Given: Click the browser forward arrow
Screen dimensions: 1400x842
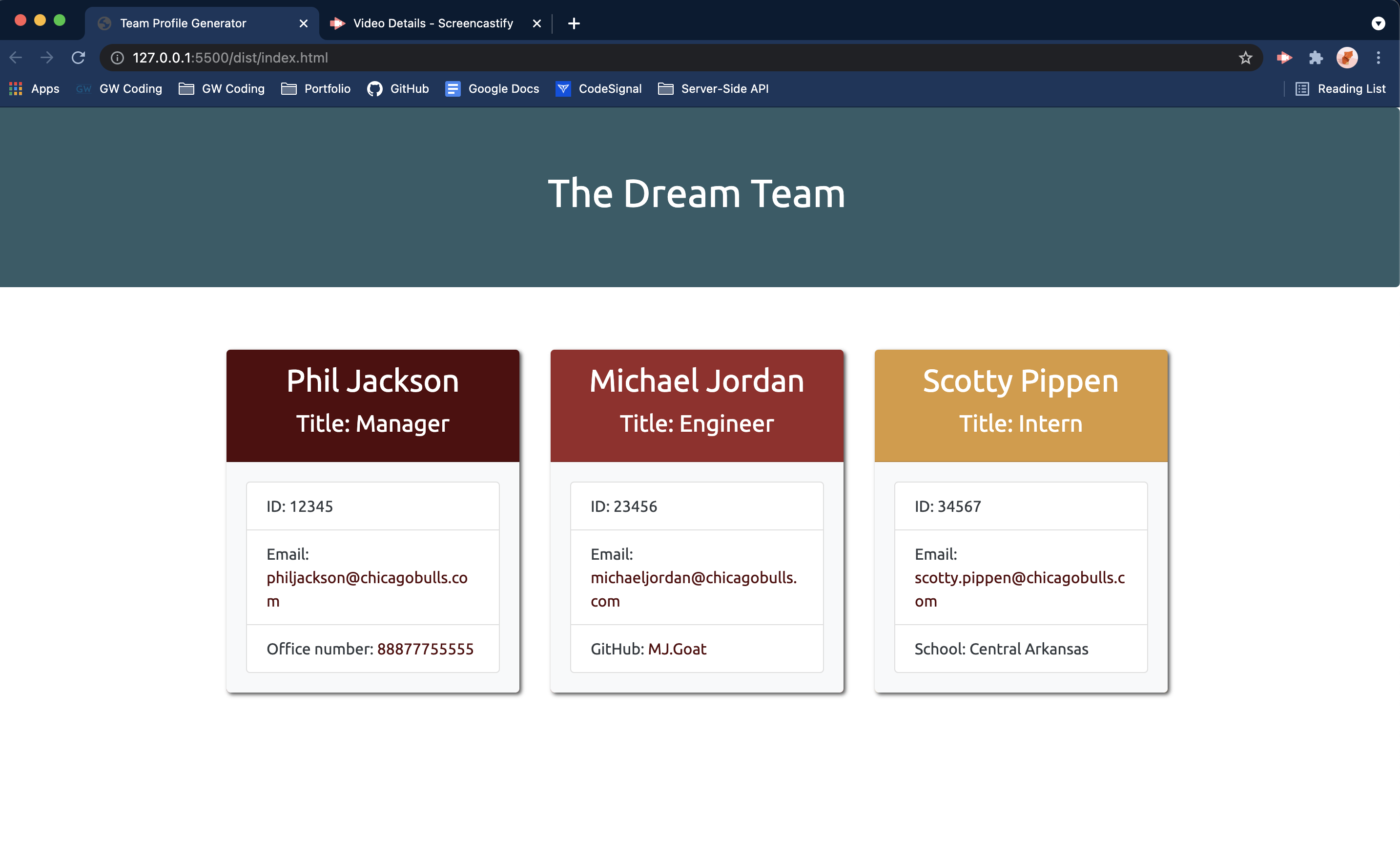Looking at the screenshot, I should click(47, 57).
